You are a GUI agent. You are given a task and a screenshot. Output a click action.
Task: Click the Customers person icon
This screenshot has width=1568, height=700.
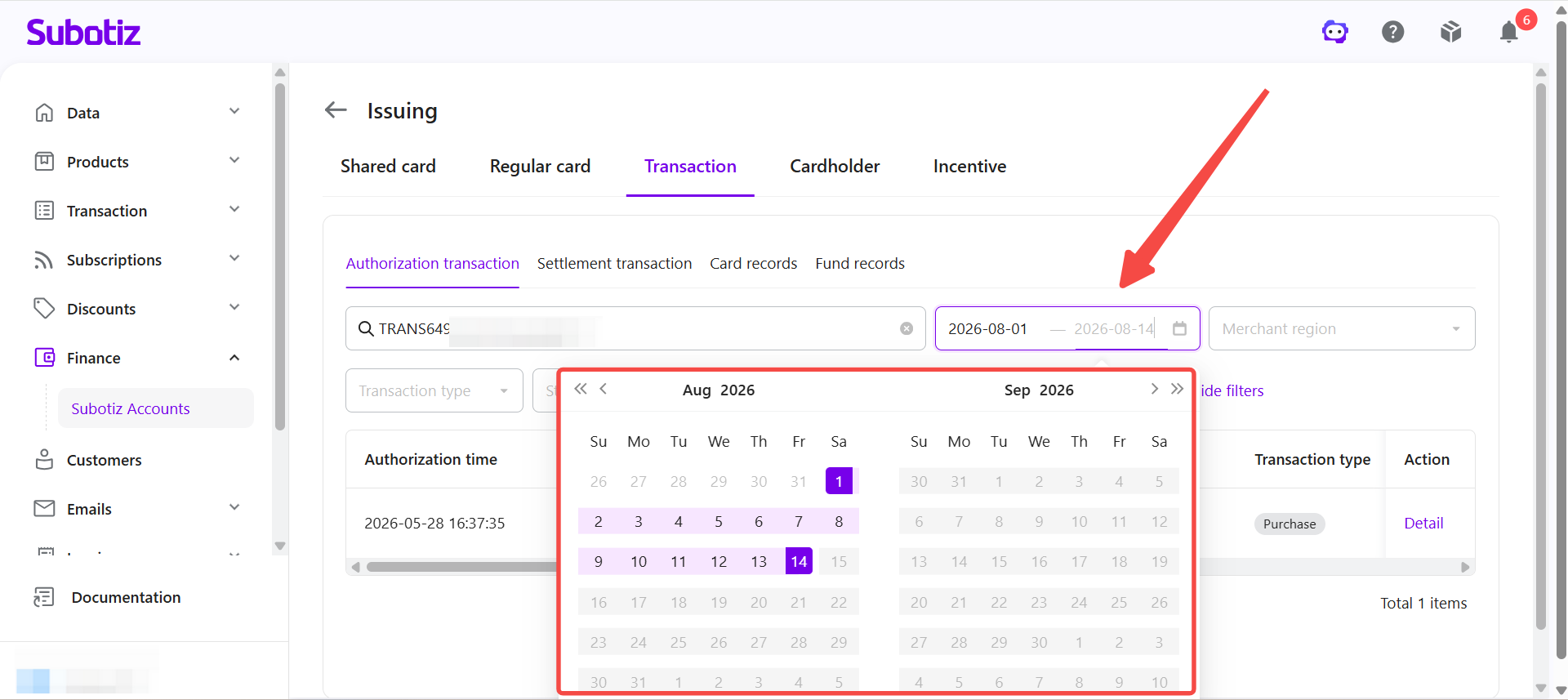click(44, 459)
